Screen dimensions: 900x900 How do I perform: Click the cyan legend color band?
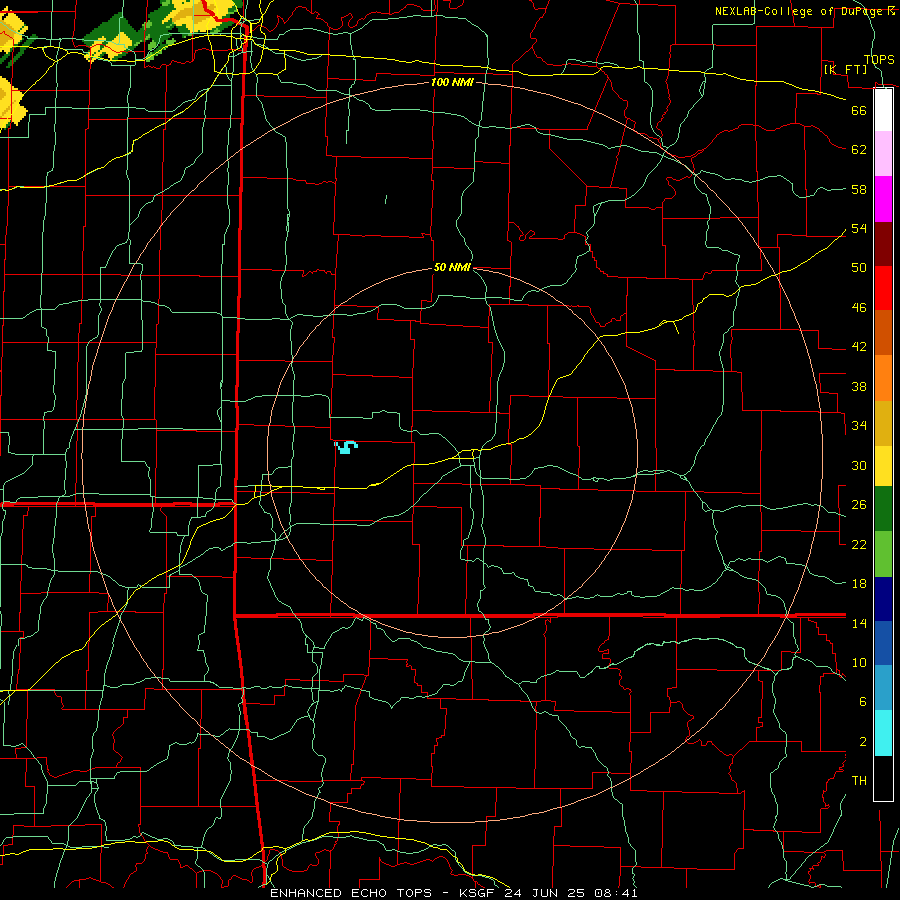click(883, 733)
